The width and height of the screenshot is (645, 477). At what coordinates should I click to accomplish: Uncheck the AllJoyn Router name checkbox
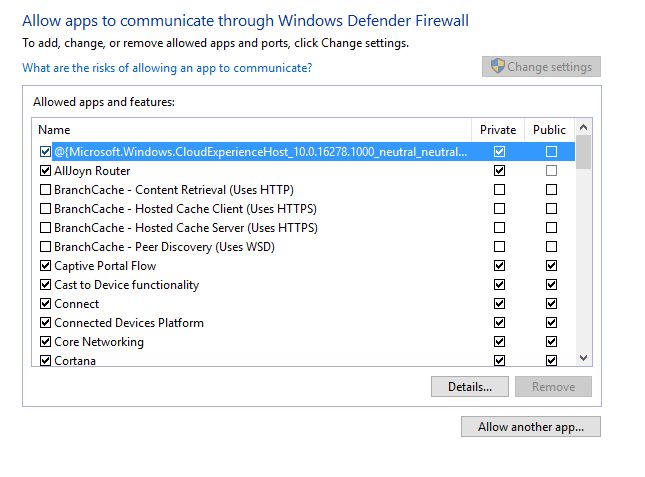click(45, 171)
